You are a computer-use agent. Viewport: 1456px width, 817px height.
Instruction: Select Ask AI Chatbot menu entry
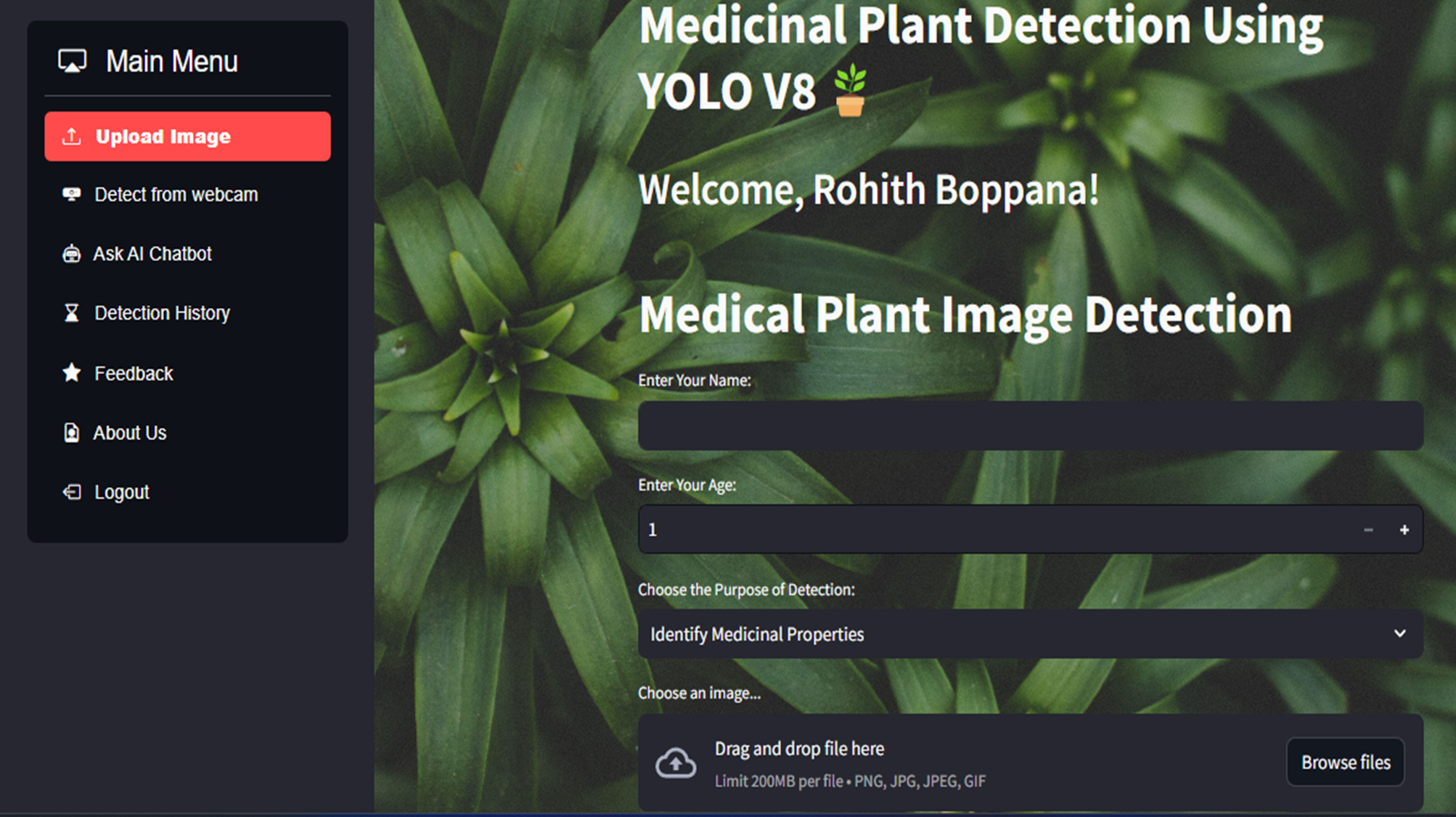[x=152, y=254]
